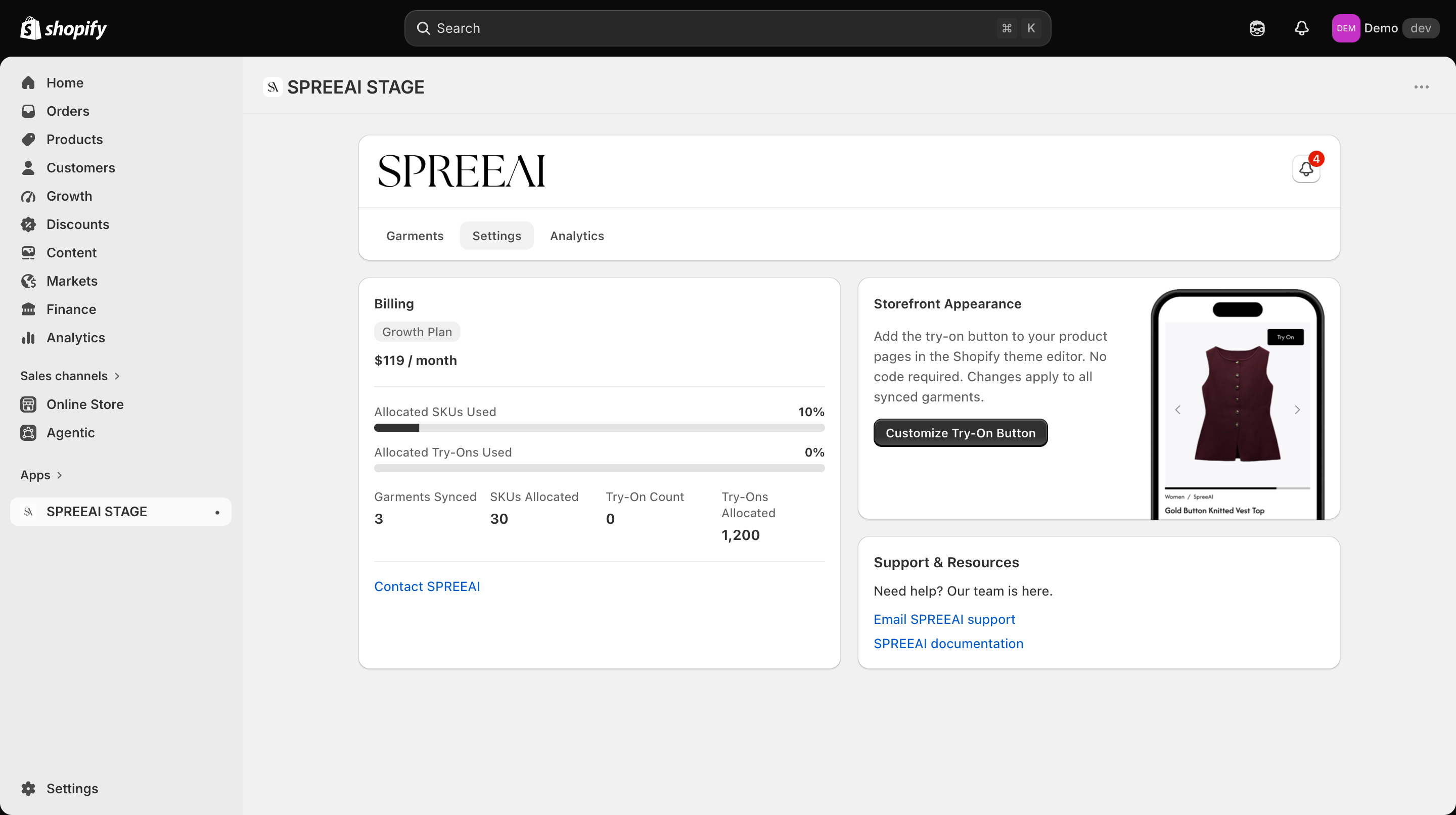Open Discounts badge icon

click(28, 224)
